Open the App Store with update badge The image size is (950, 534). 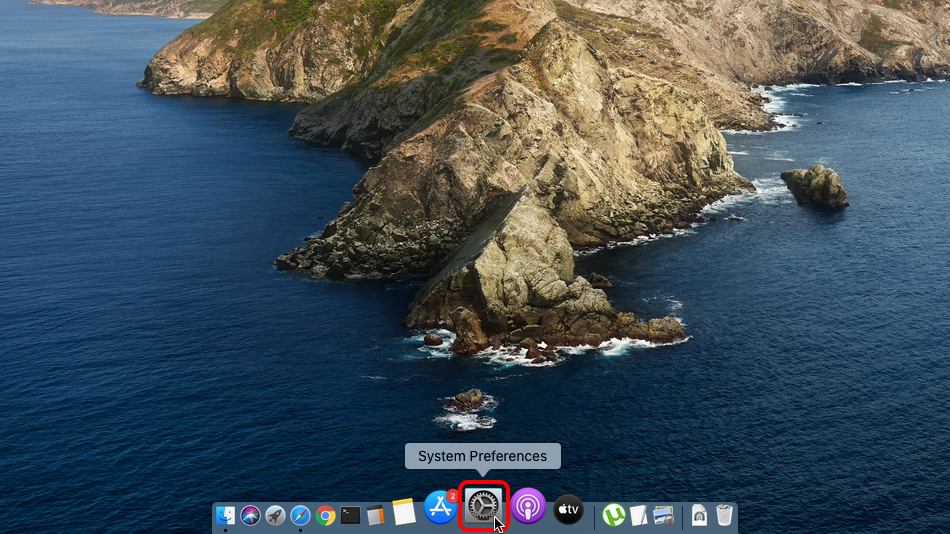click(440, 508)
